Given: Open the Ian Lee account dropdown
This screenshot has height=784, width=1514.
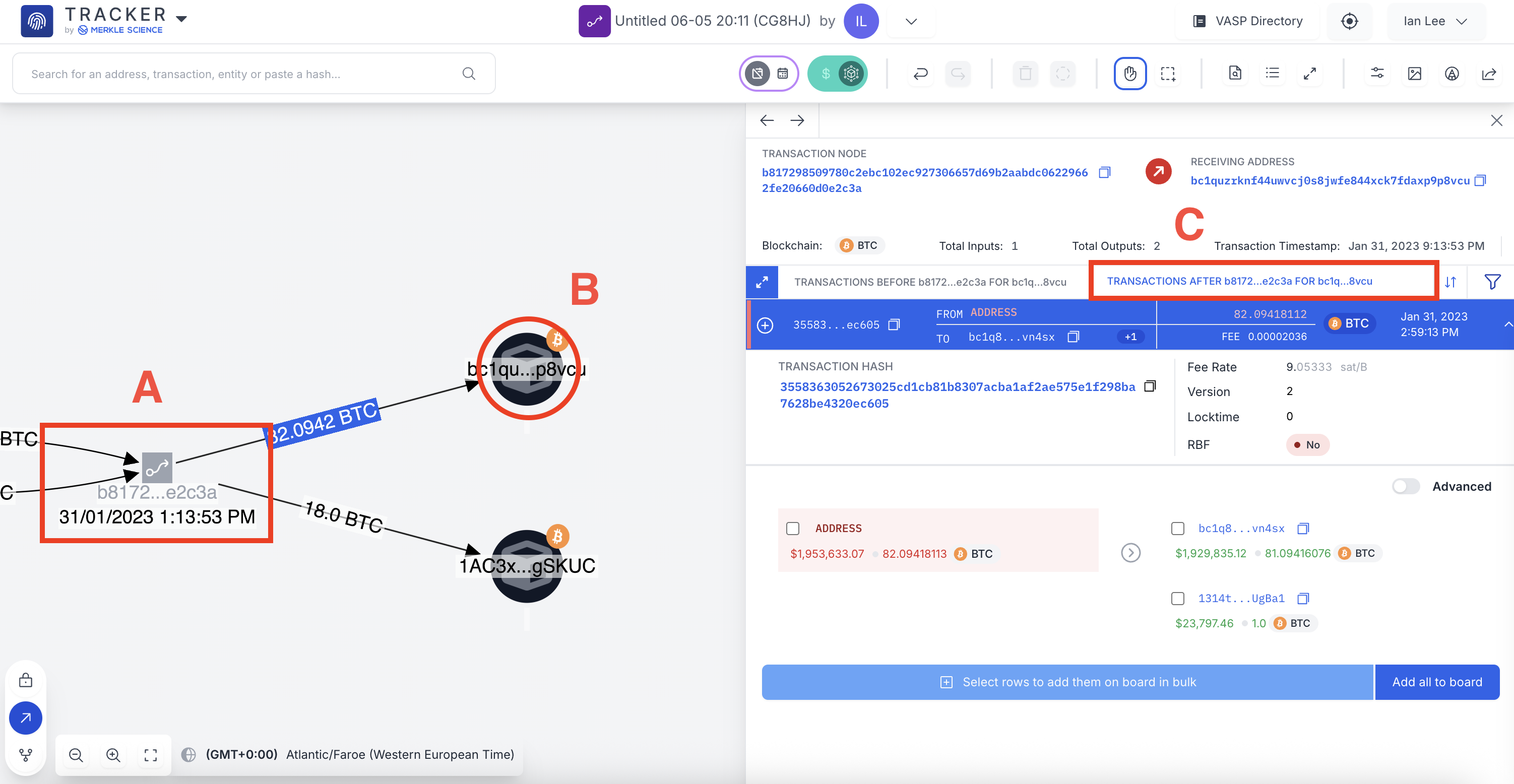Looking at the screenshot, I should click(x=1435, y=21).
